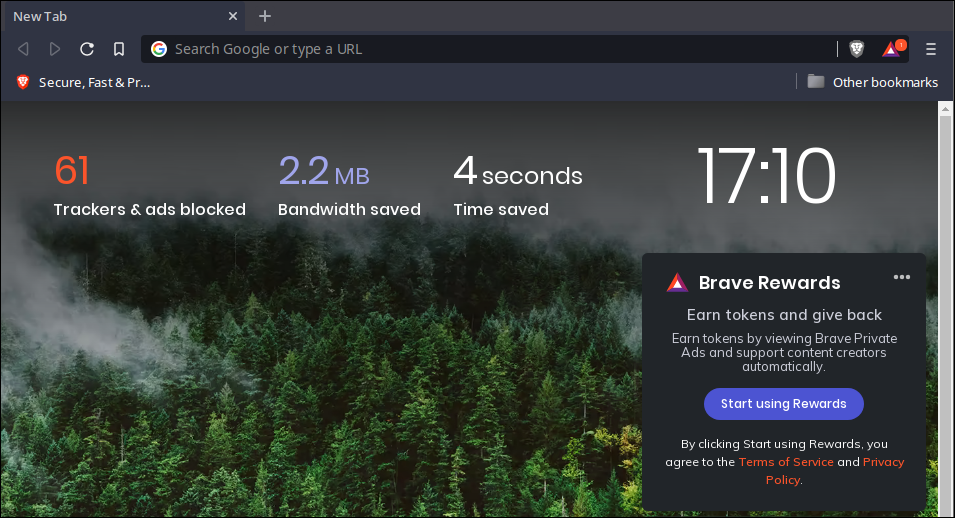Image resolution: width=955 pixels, height=518 pixels.
Task: Open Brave Rewards widget three-dot menu
Action: (x=902, y=277)
